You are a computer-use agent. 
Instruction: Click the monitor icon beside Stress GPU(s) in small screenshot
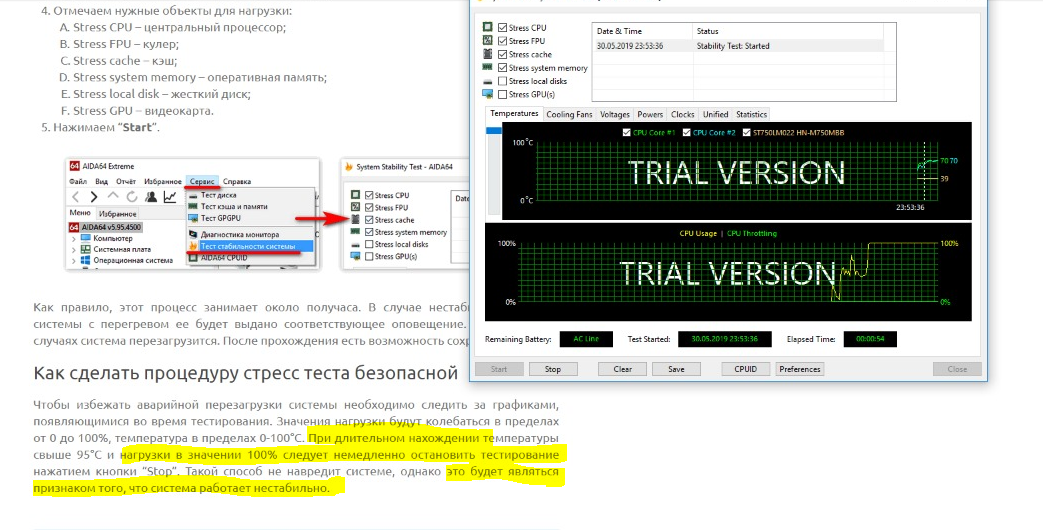355,257
